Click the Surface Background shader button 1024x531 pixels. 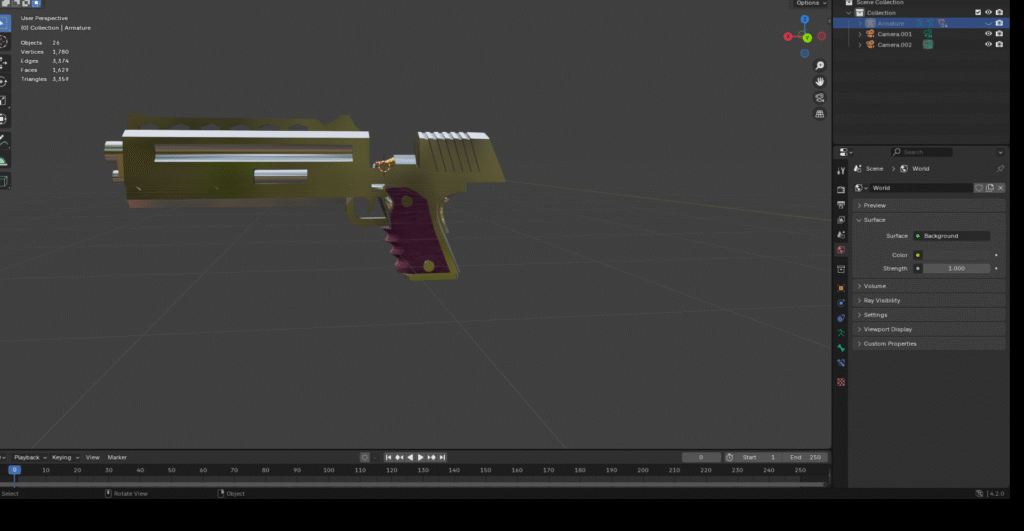tap(951, 236)
